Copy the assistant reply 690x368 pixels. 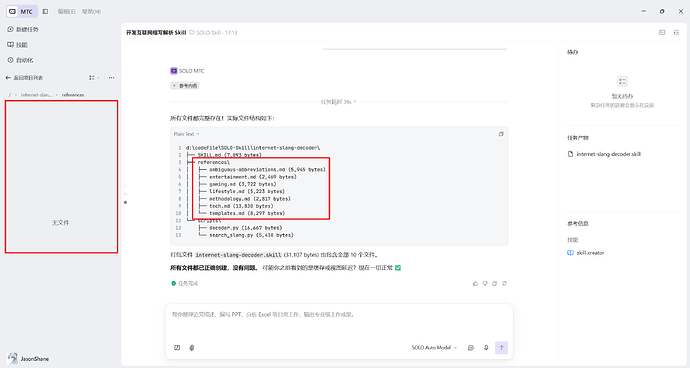click(495, 283)
